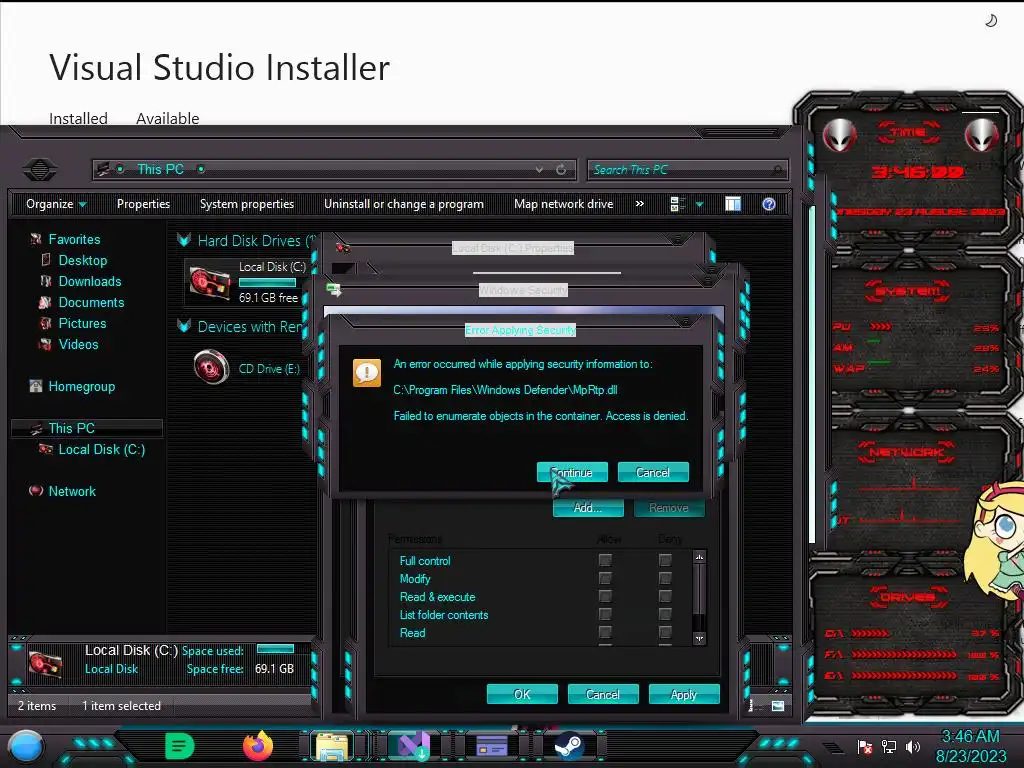Screen dimensions: 1024x768
Task: Click the Apply button
Action: (x=684, y=694)
